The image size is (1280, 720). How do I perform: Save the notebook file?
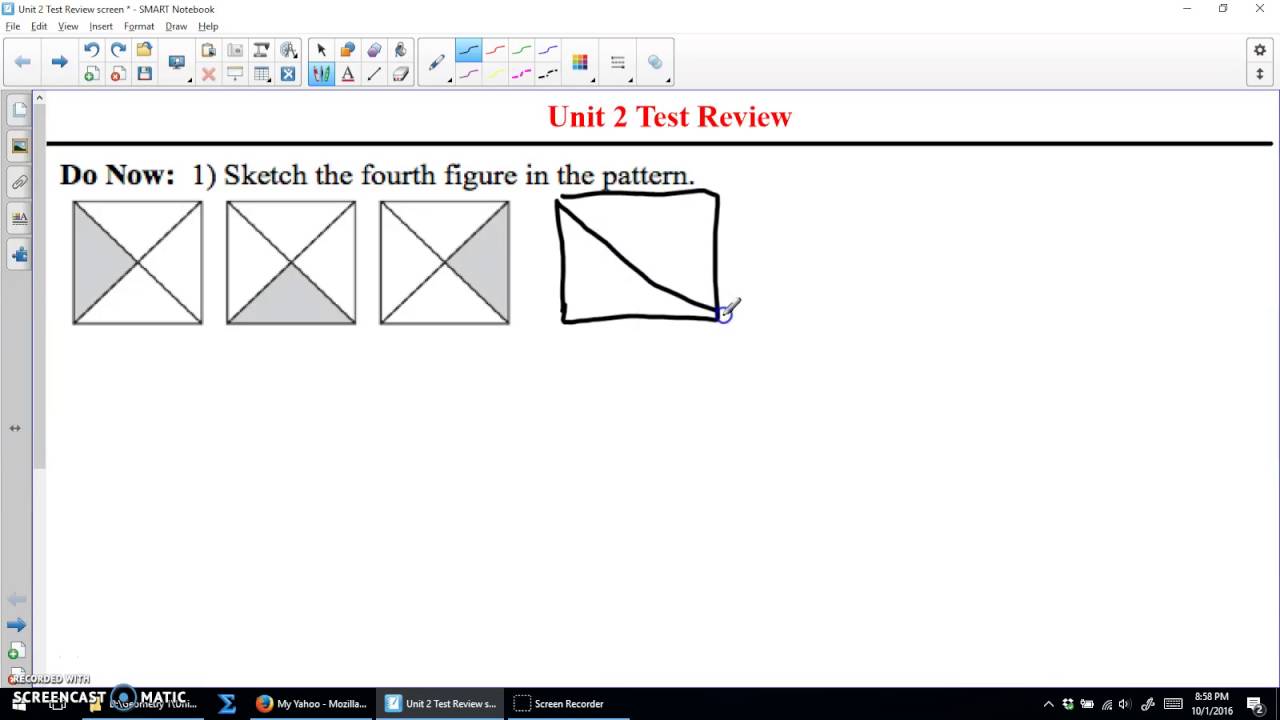pos(144,74)
